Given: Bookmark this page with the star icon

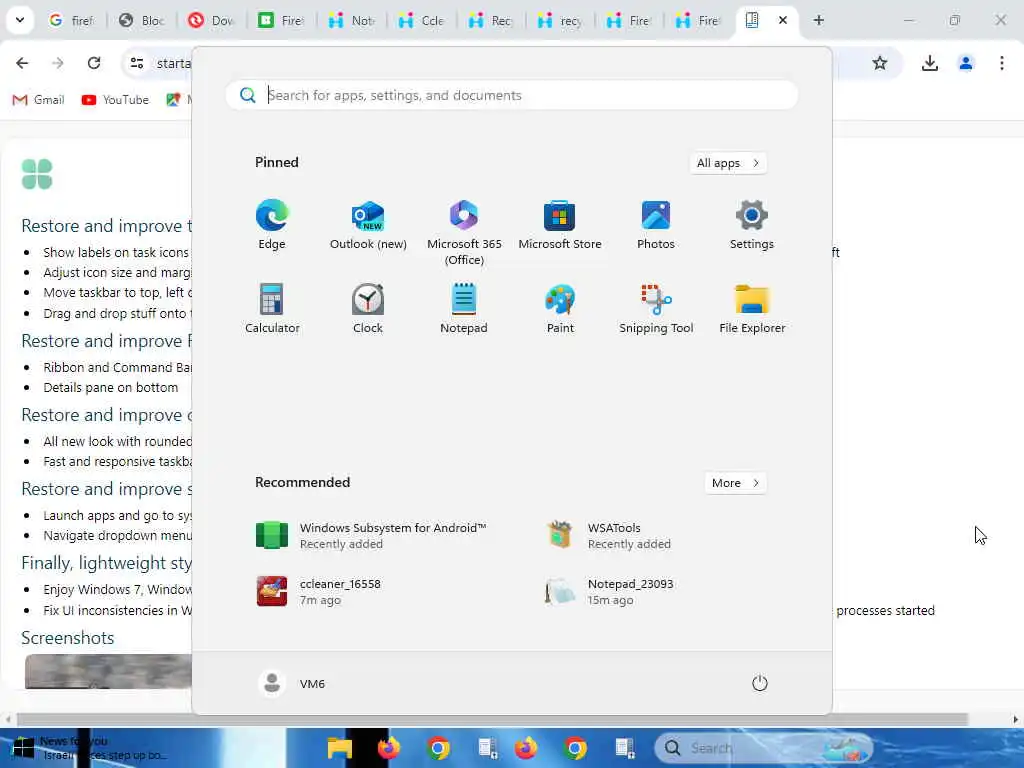Looking at the screenshot, I should pyautogui.click(x=880, y=63).
